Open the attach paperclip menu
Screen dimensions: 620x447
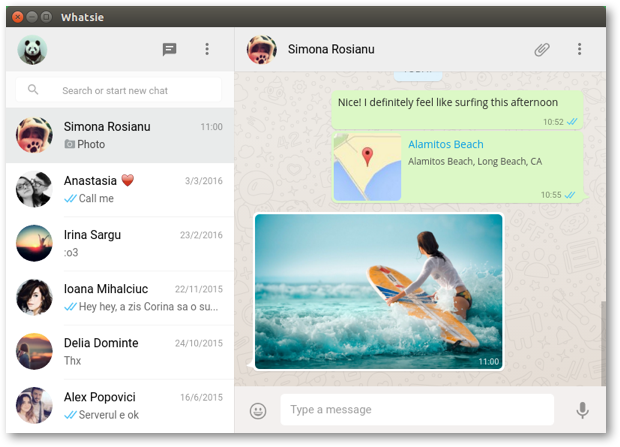[542, 49]
